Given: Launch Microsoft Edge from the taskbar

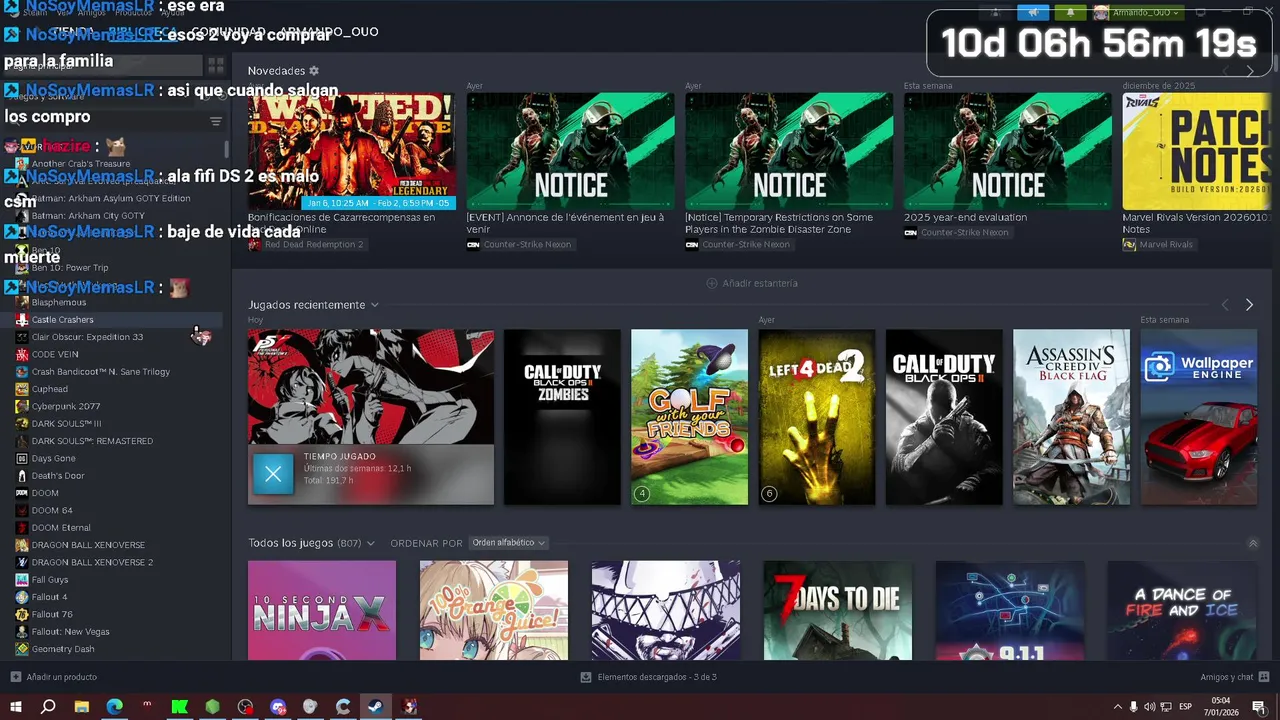Looking at the screenshot, I should coord(114,707).
